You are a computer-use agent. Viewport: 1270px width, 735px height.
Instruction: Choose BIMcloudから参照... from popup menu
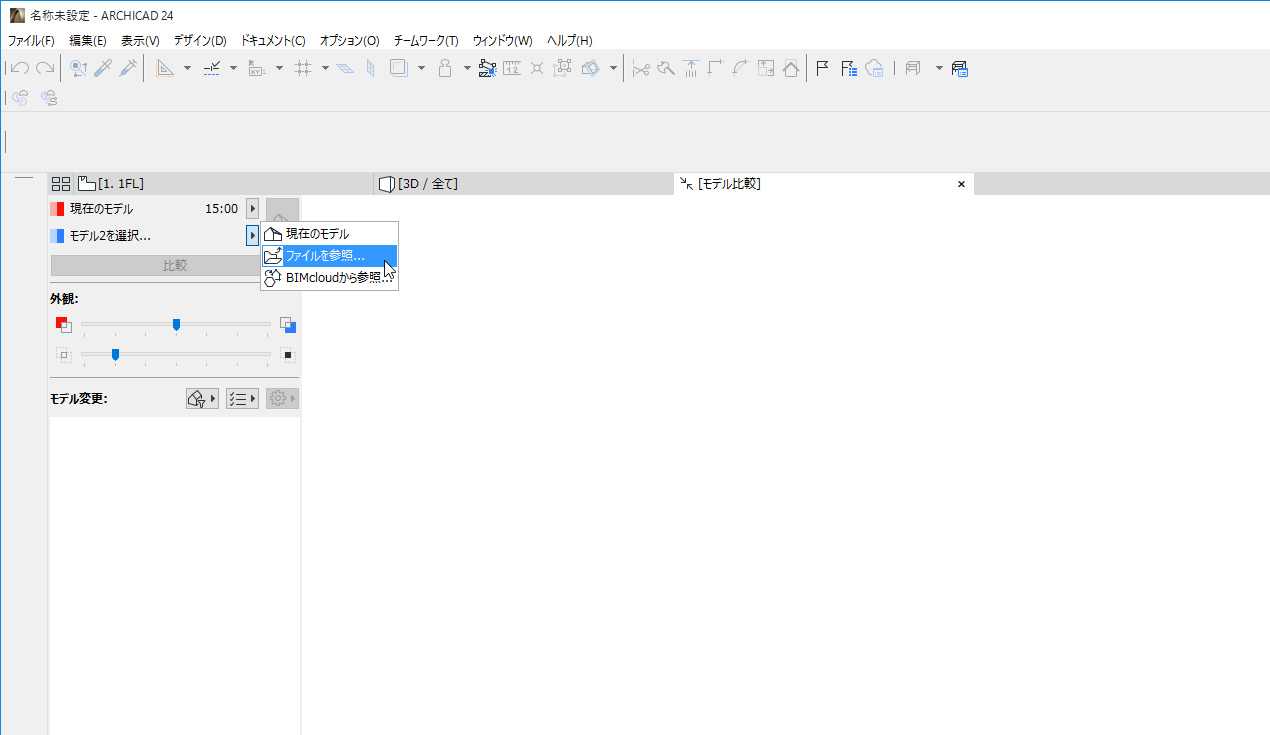(x=329, y=278)
